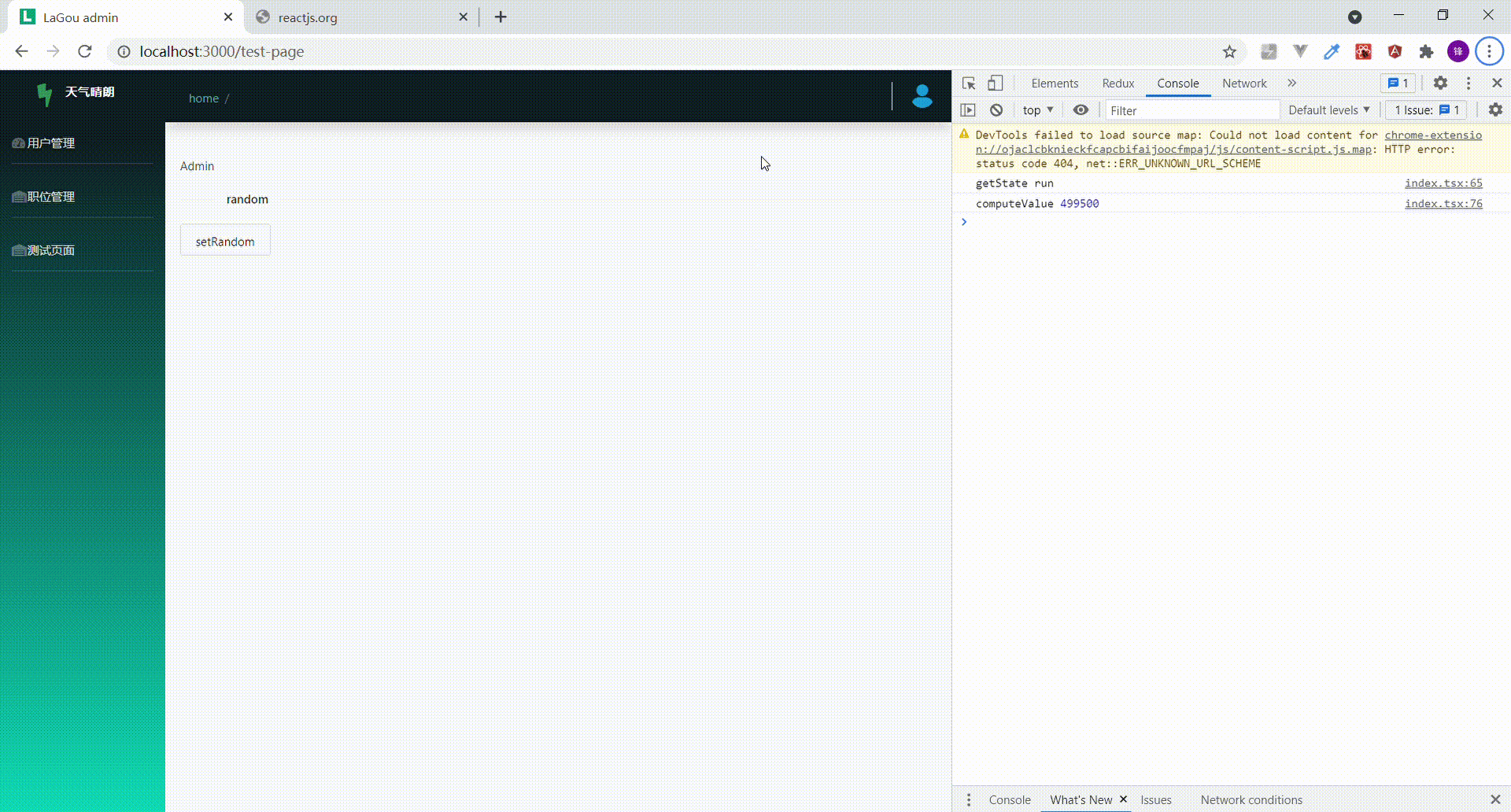Open the index.tsx:65 source link
Screen dimensions: 1511x812
click(x=1443, y=183)
